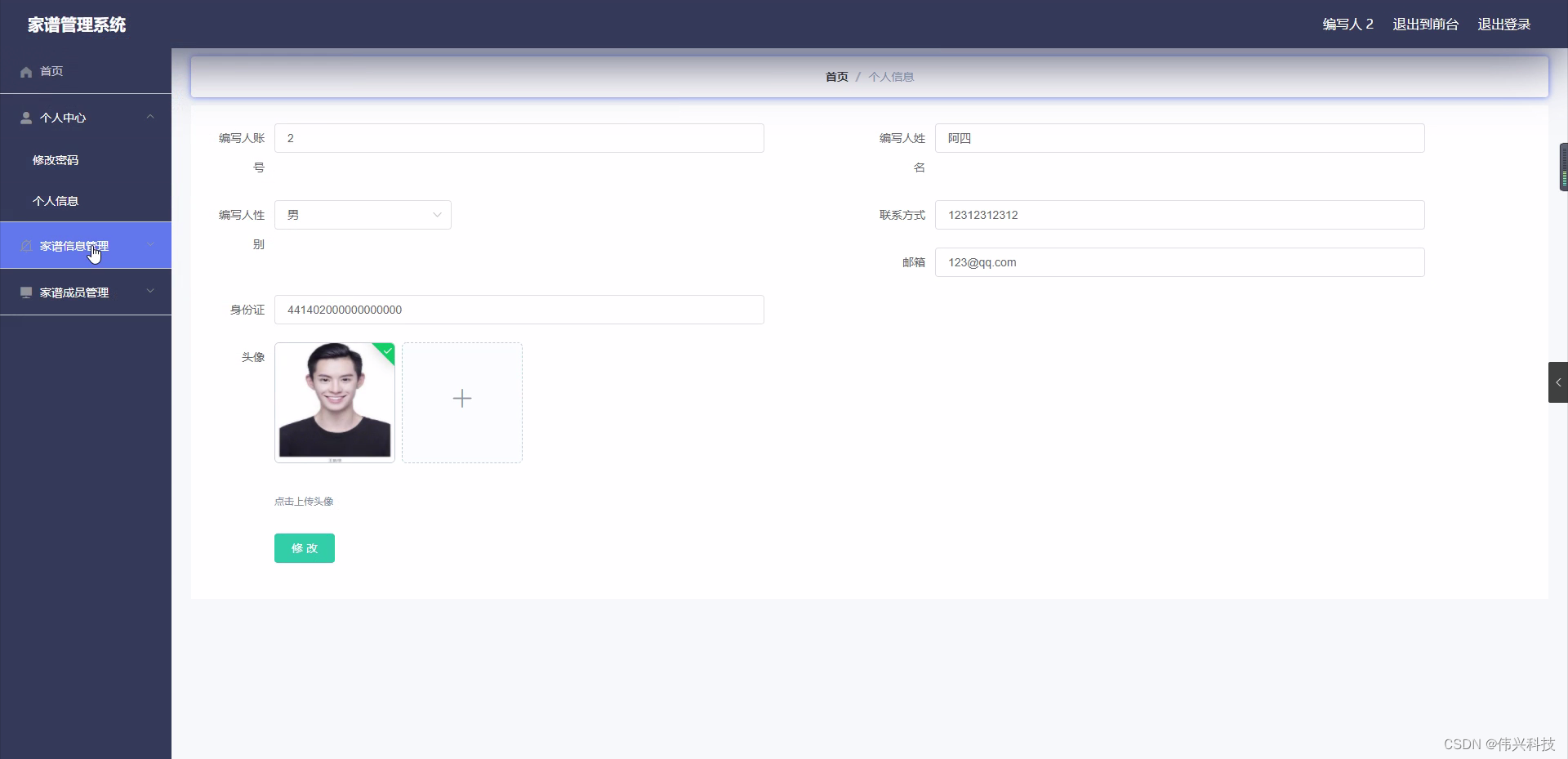The image size is (1568, 759).
Task: Click the pencil icon beside 家谱信息管理
Action: click(x=25, y=245)
